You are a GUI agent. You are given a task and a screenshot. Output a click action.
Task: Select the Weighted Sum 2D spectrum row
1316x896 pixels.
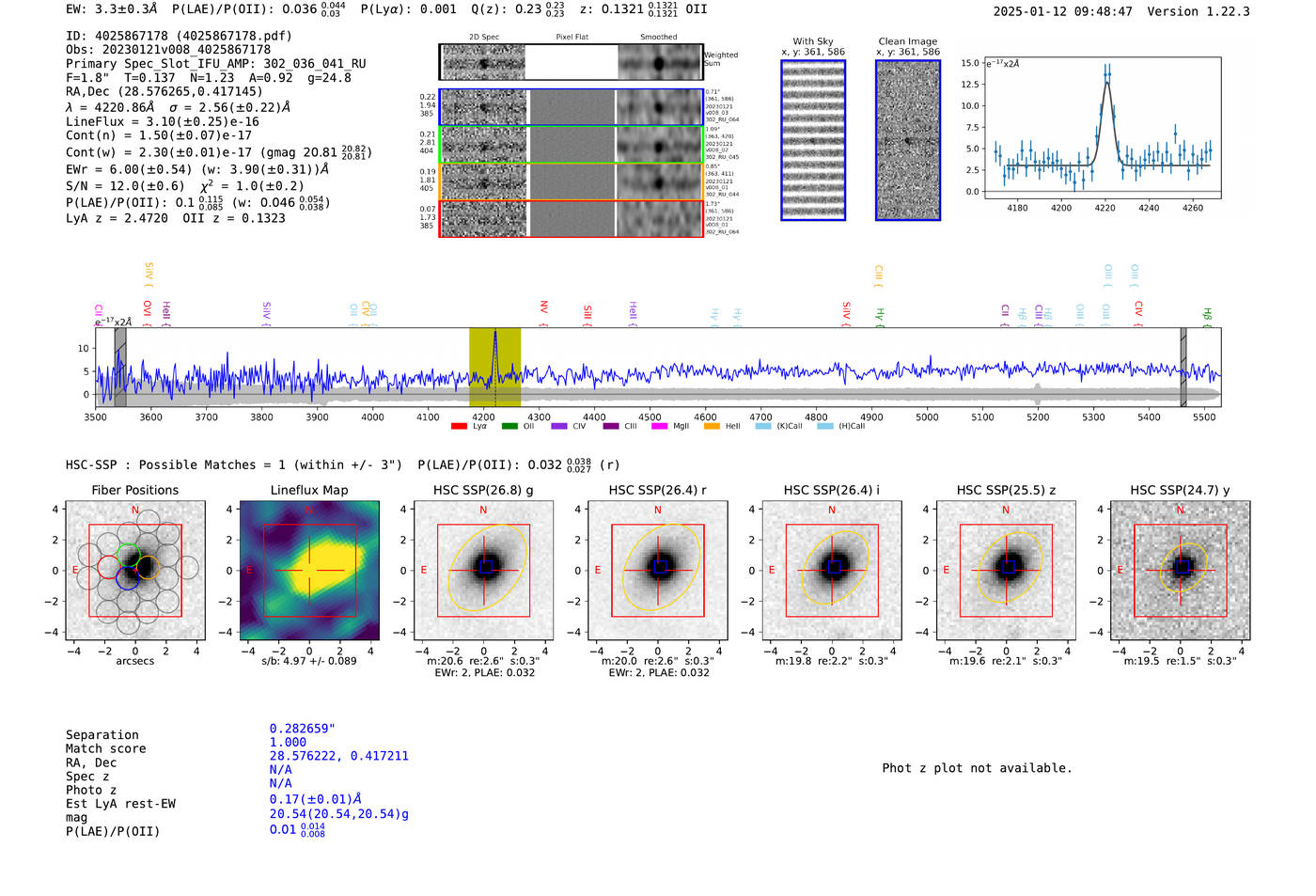[x=572, y=62]
